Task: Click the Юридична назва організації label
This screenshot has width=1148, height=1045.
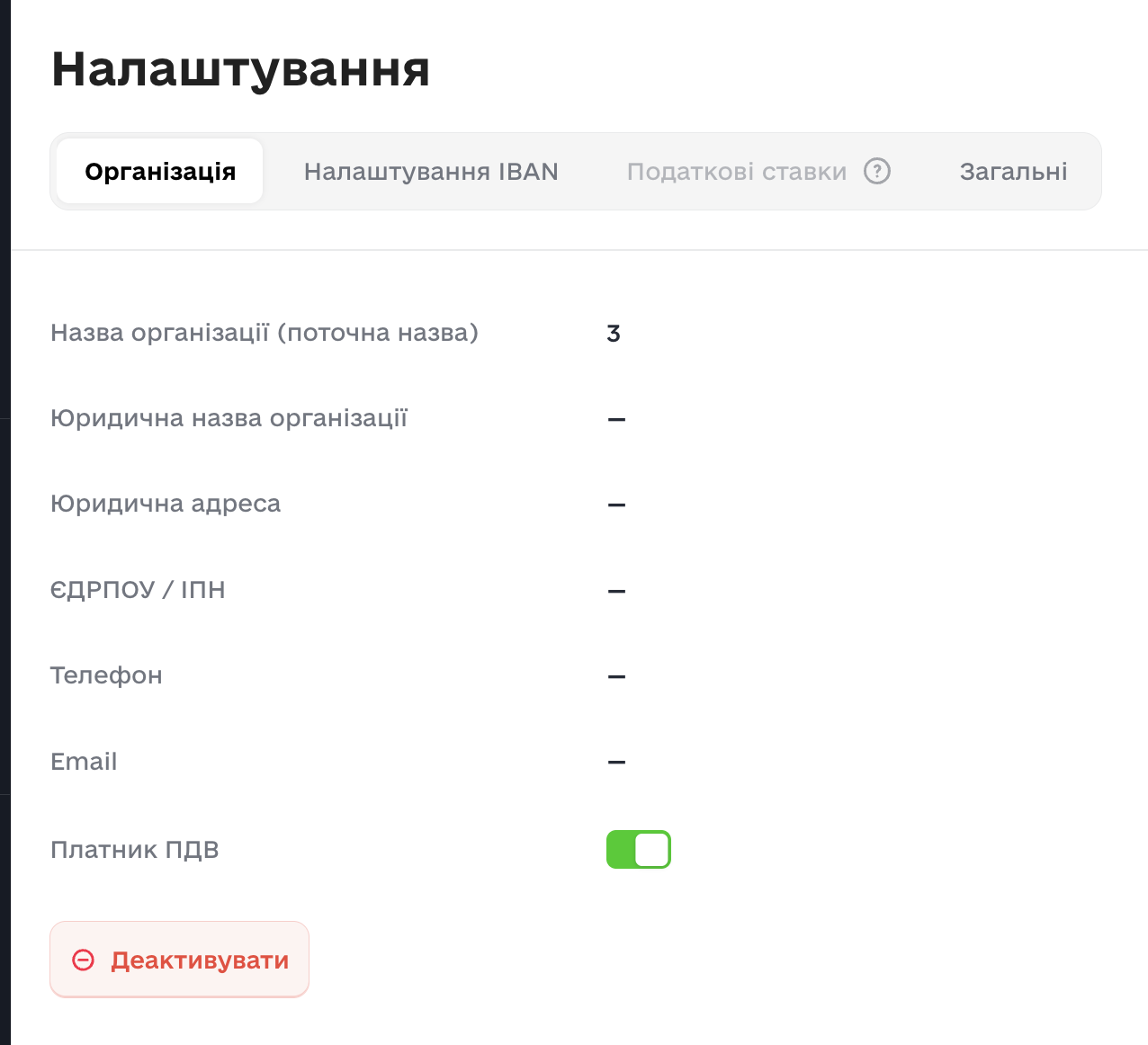Action: tap(229, 418)
